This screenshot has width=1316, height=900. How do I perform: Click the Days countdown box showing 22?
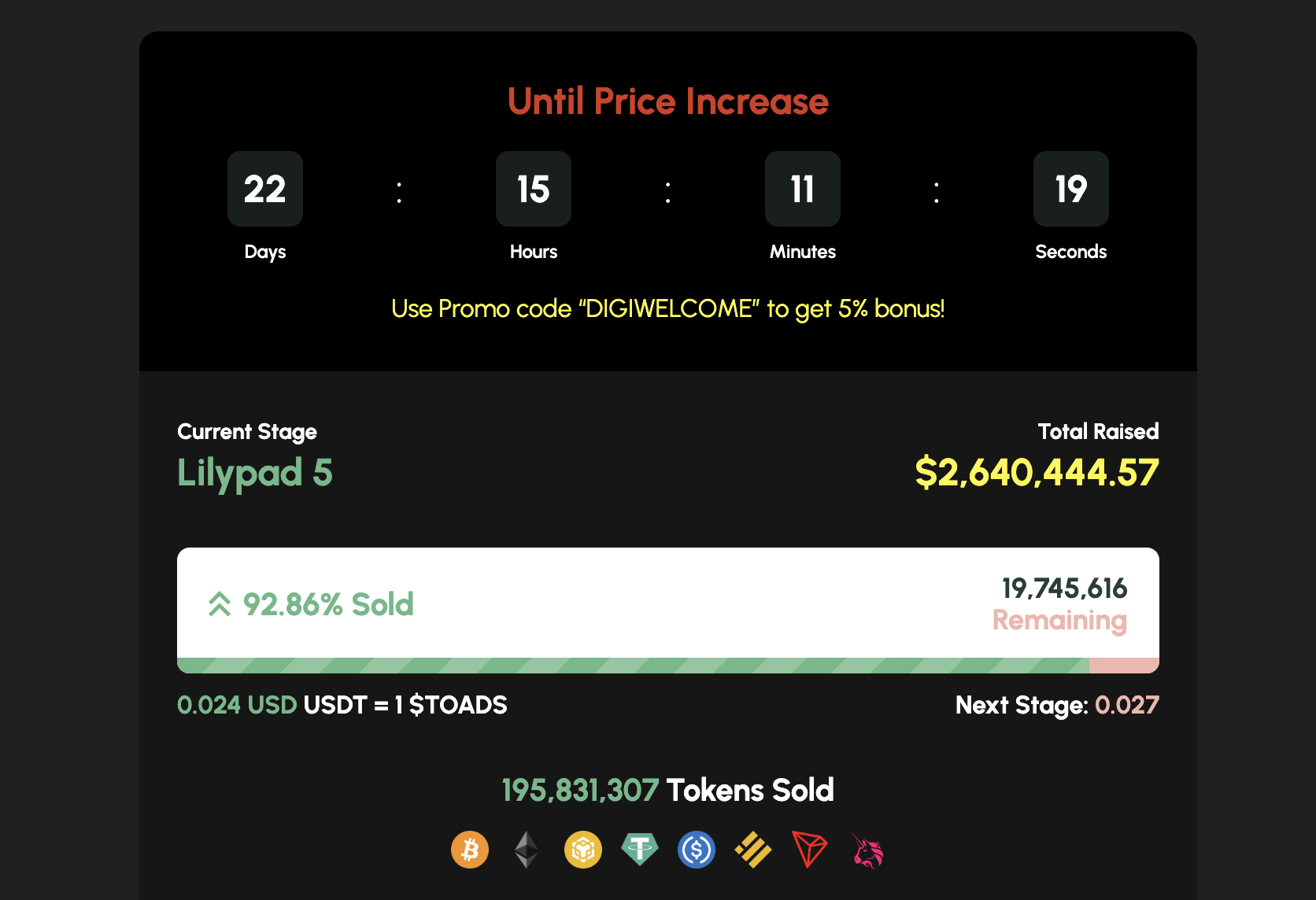[265, 189]
